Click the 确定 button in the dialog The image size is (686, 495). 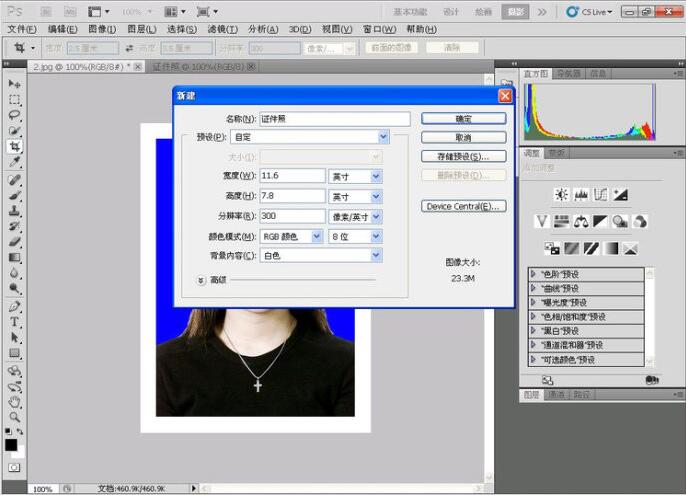[463, 118]
